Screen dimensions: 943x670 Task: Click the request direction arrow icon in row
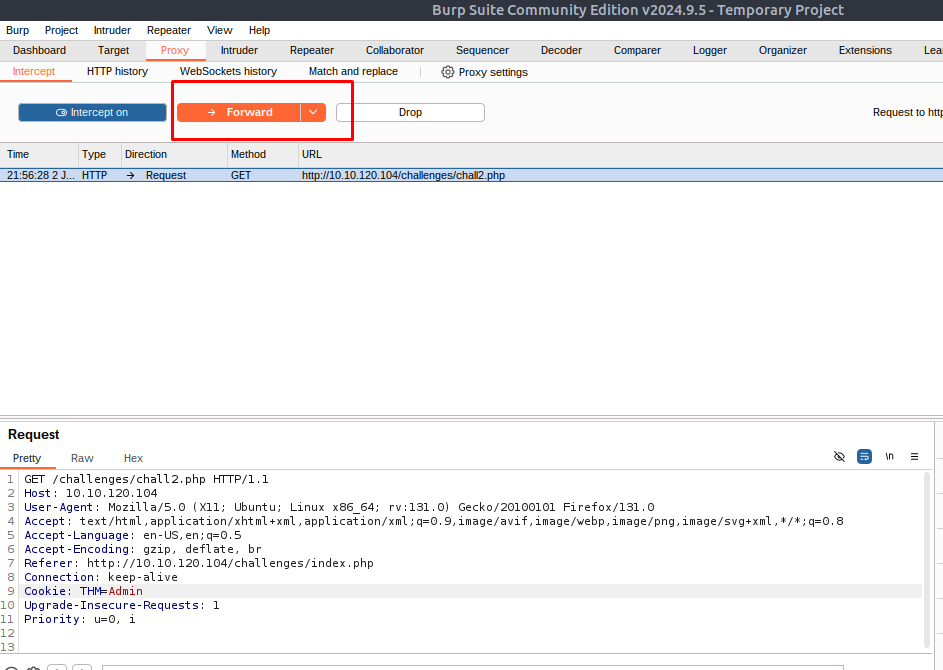(x=131, y=176)
